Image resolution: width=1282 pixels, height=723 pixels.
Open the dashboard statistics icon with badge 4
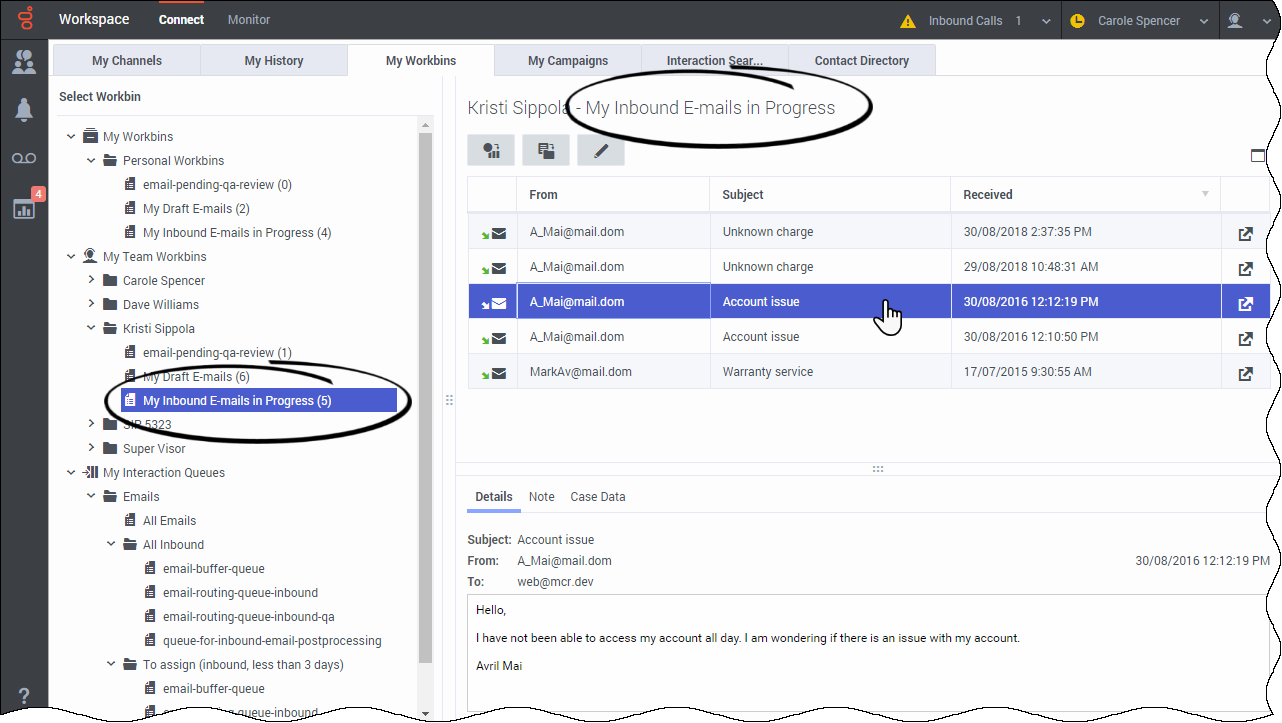24,207
